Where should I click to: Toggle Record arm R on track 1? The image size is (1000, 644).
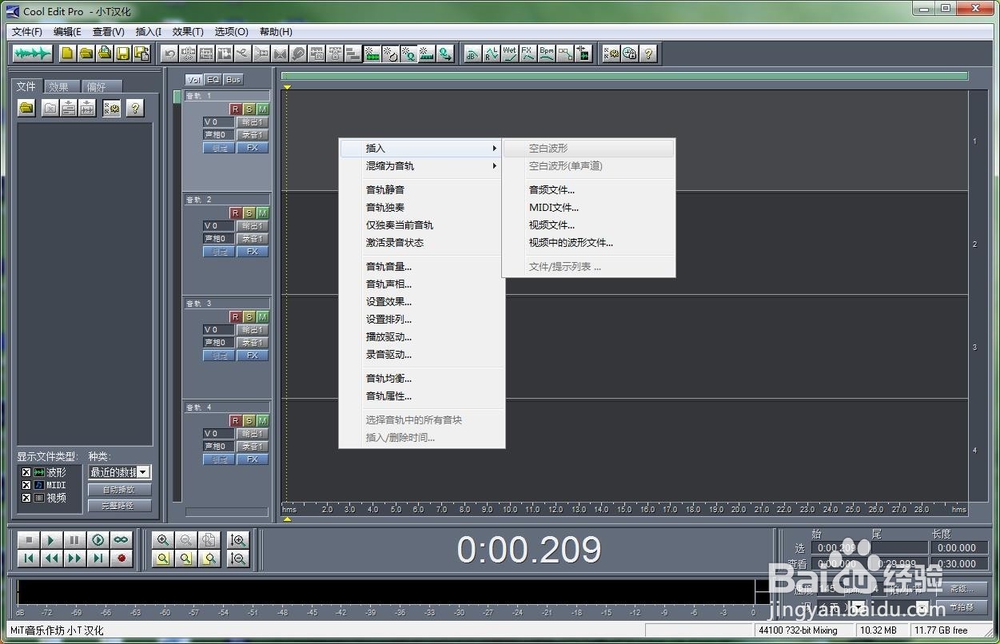coord(235,109)
